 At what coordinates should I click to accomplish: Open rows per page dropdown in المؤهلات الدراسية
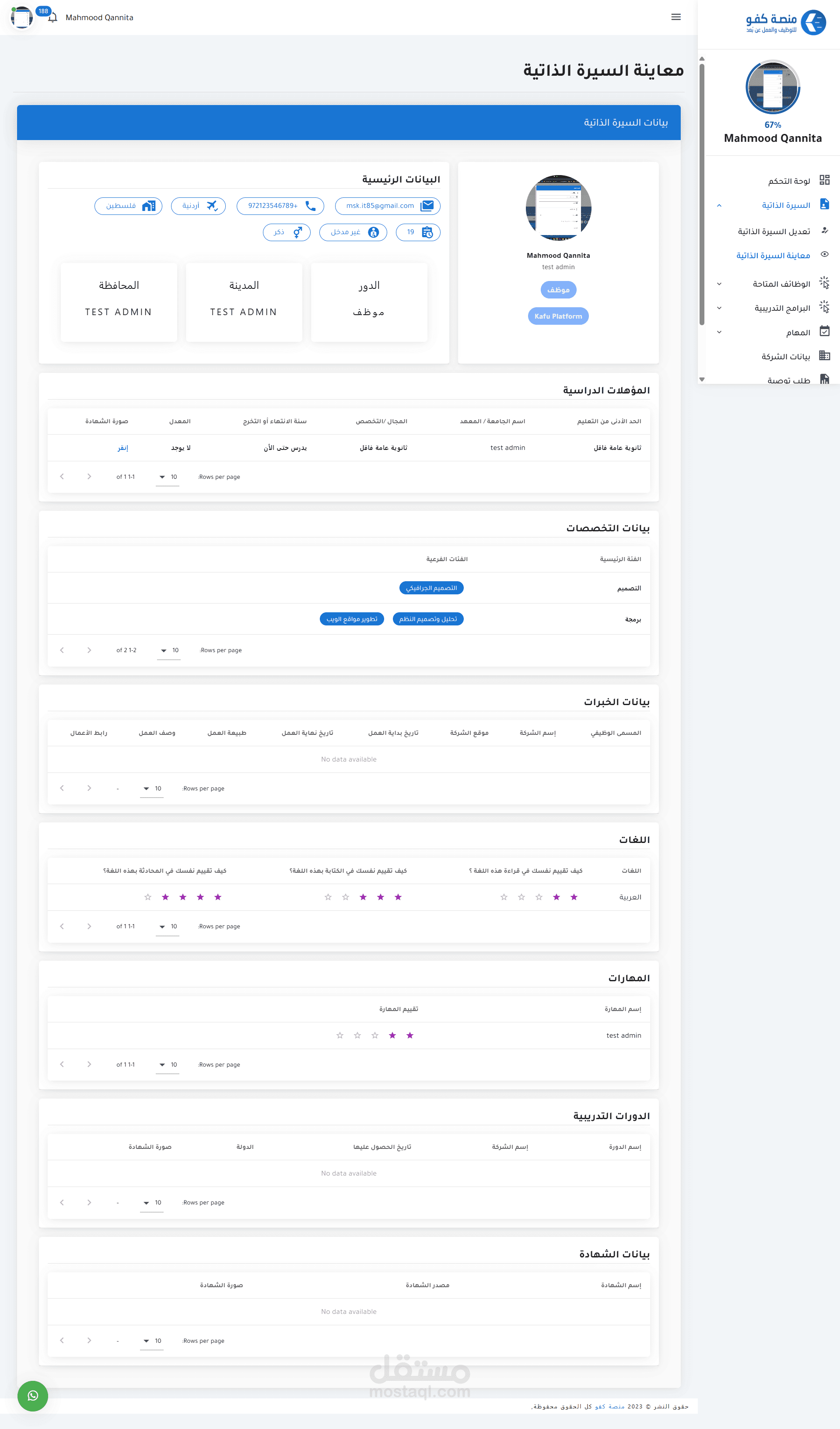point(167,477)
